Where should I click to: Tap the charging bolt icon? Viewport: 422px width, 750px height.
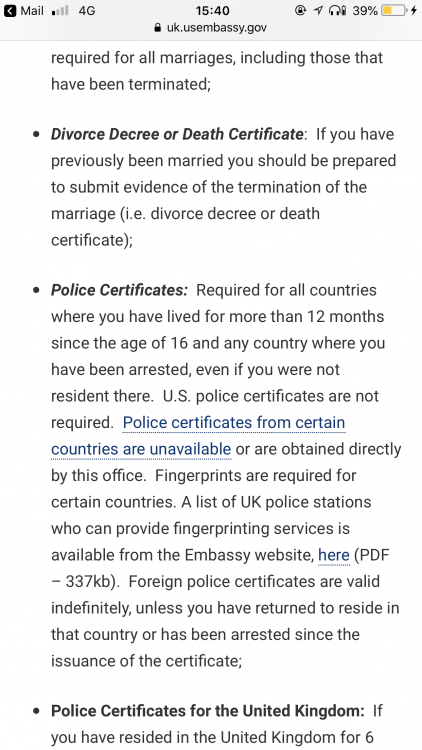tap(414, 11)
